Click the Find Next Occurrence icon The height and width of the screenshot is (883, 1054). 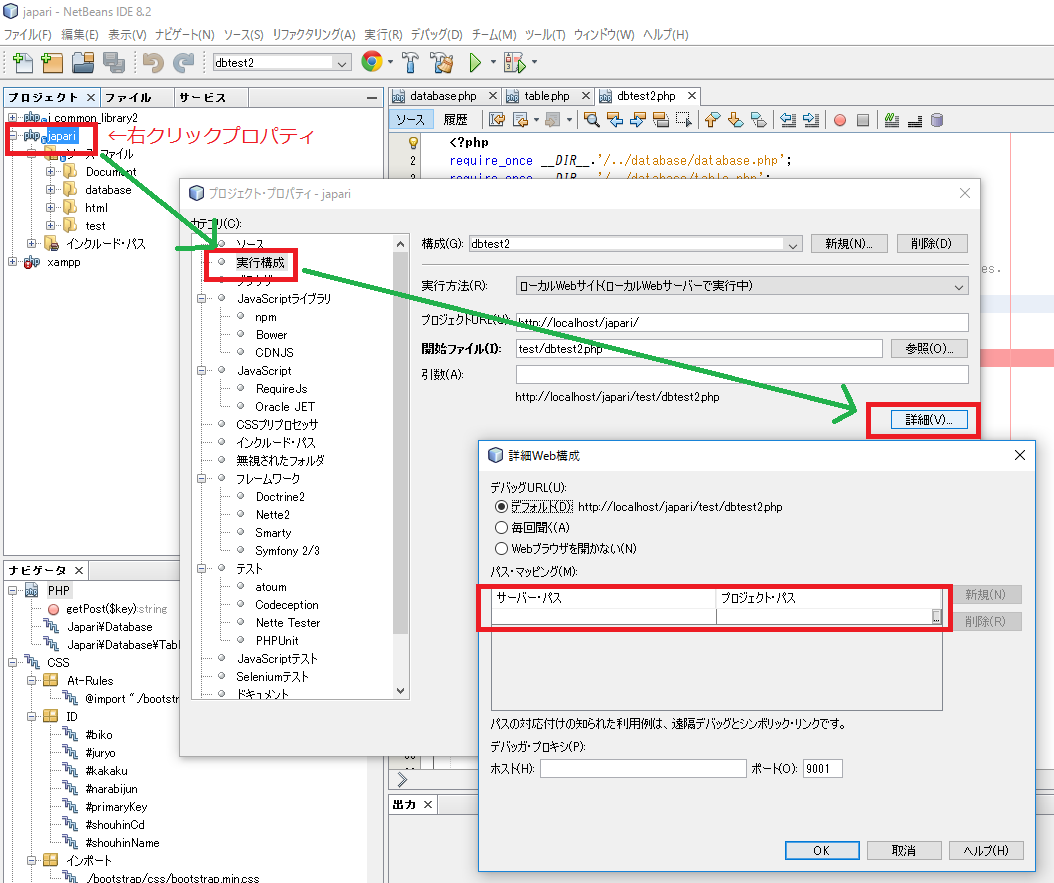[x=638, y=120]
